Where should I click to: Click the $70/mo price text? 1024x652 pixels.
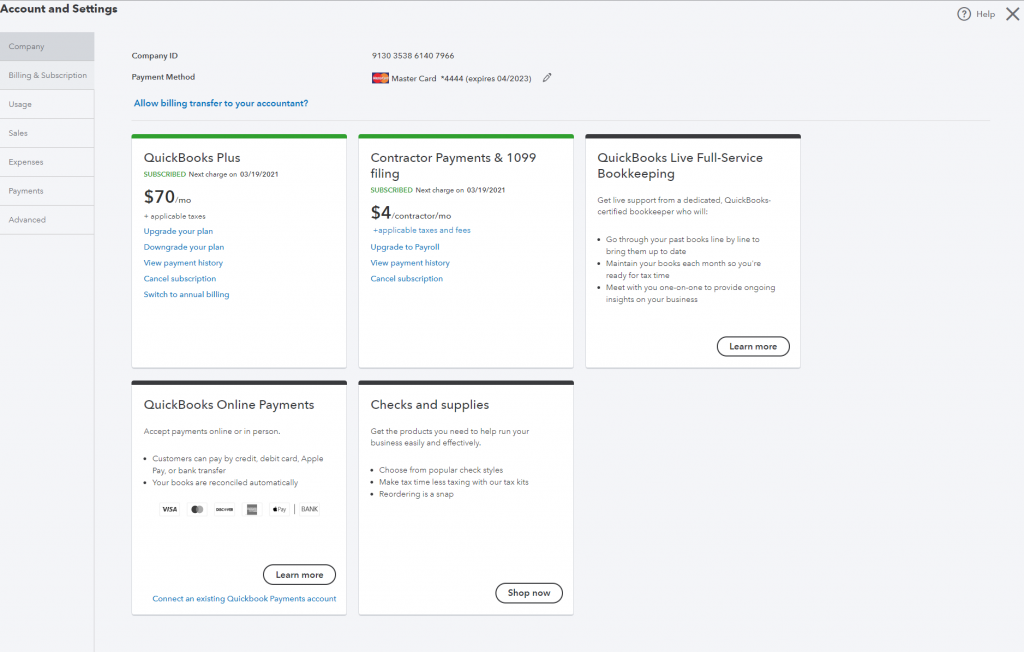pyautogui.click(x=167, y=197)
